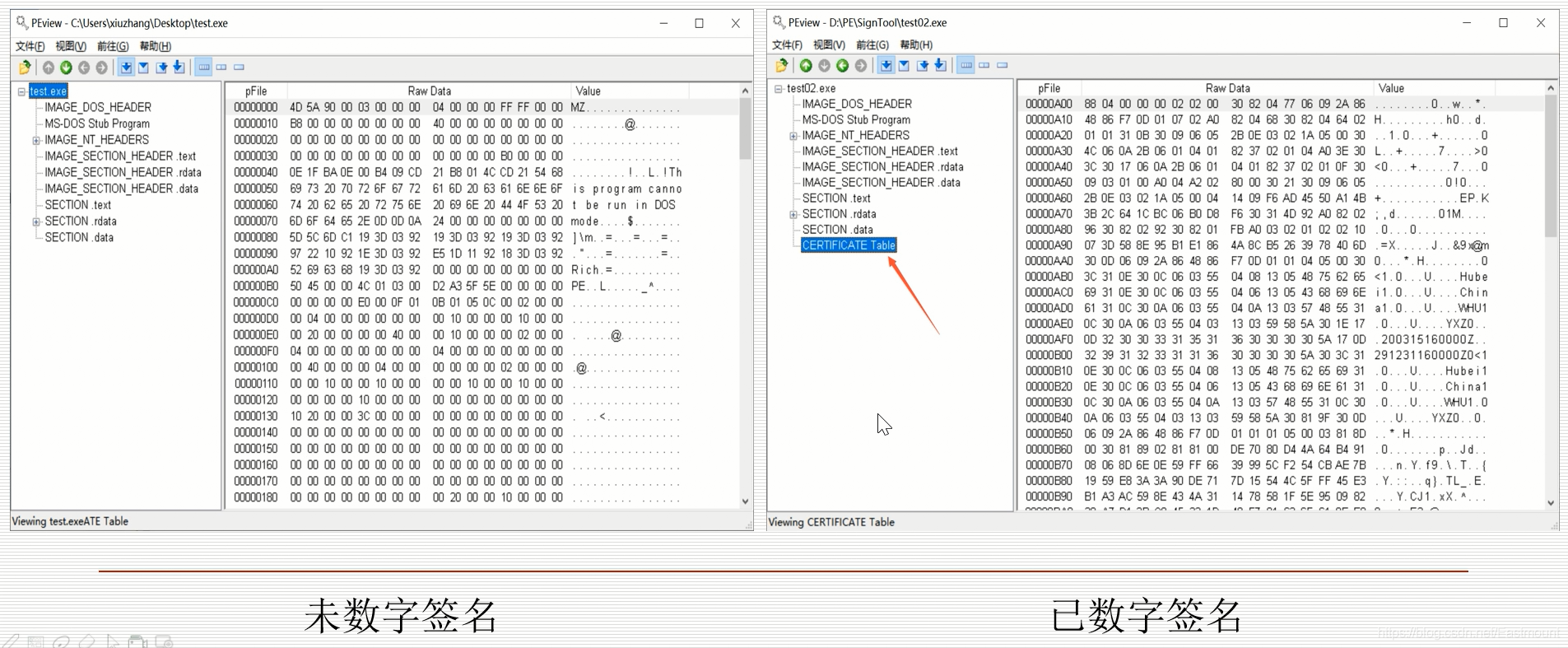Click hex row 00000AB0 in test02.exe window
Image resolution: width=1568 pixels, height=648 pixels.
(1281, 277)
